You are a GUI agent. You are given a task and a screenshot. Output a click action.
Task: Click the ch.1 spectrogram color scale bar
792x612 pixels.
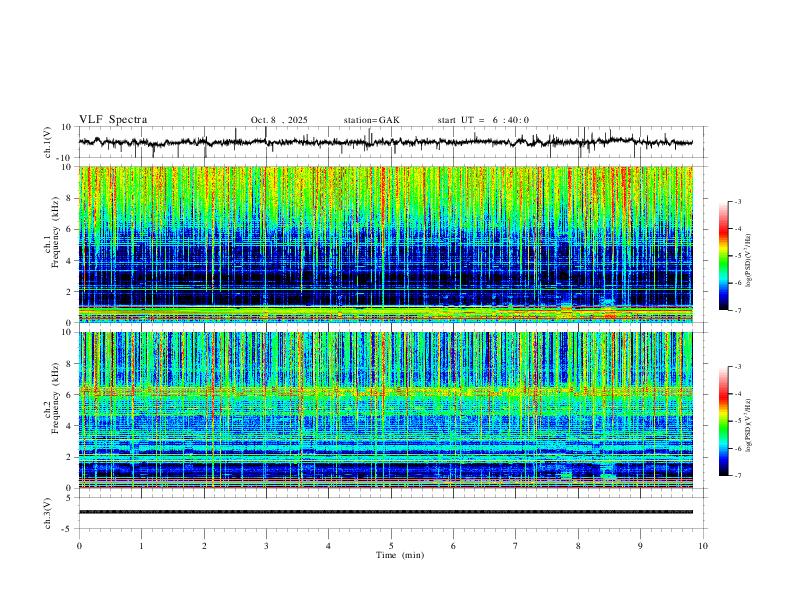click(723, 256)
